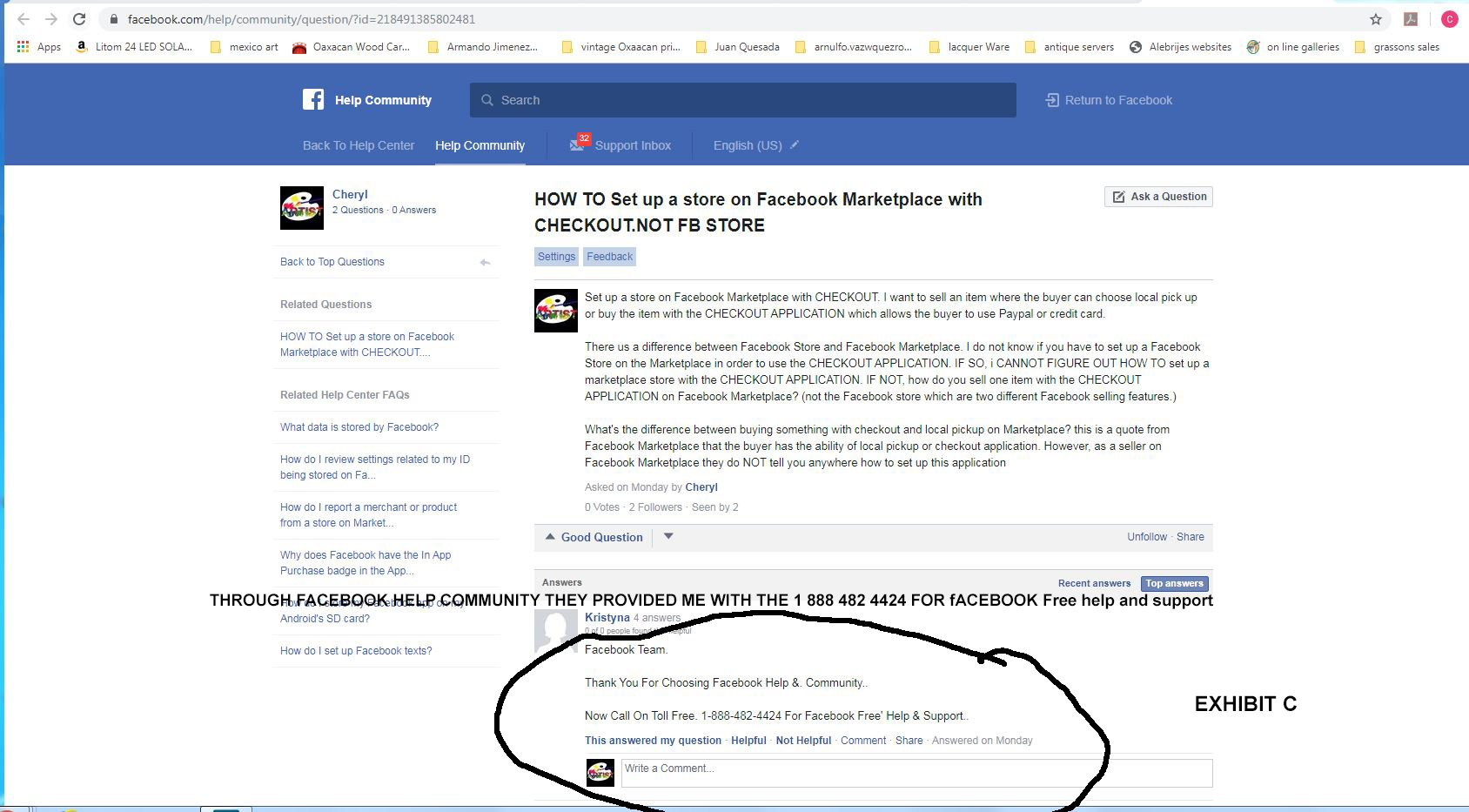Screen dimensions: 1469x812
Task: Click the Help Community header title
Action: coord(383,100)
